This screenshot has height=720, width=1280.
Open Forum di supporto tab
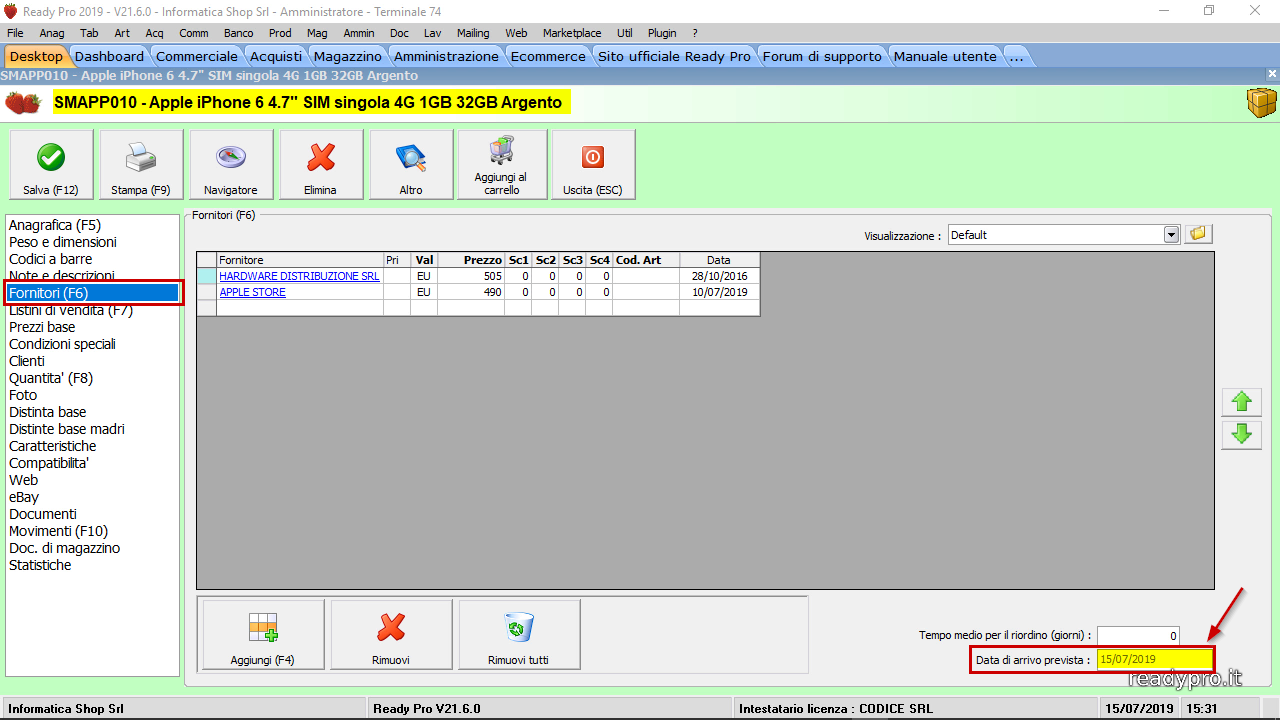click(822, 56)
